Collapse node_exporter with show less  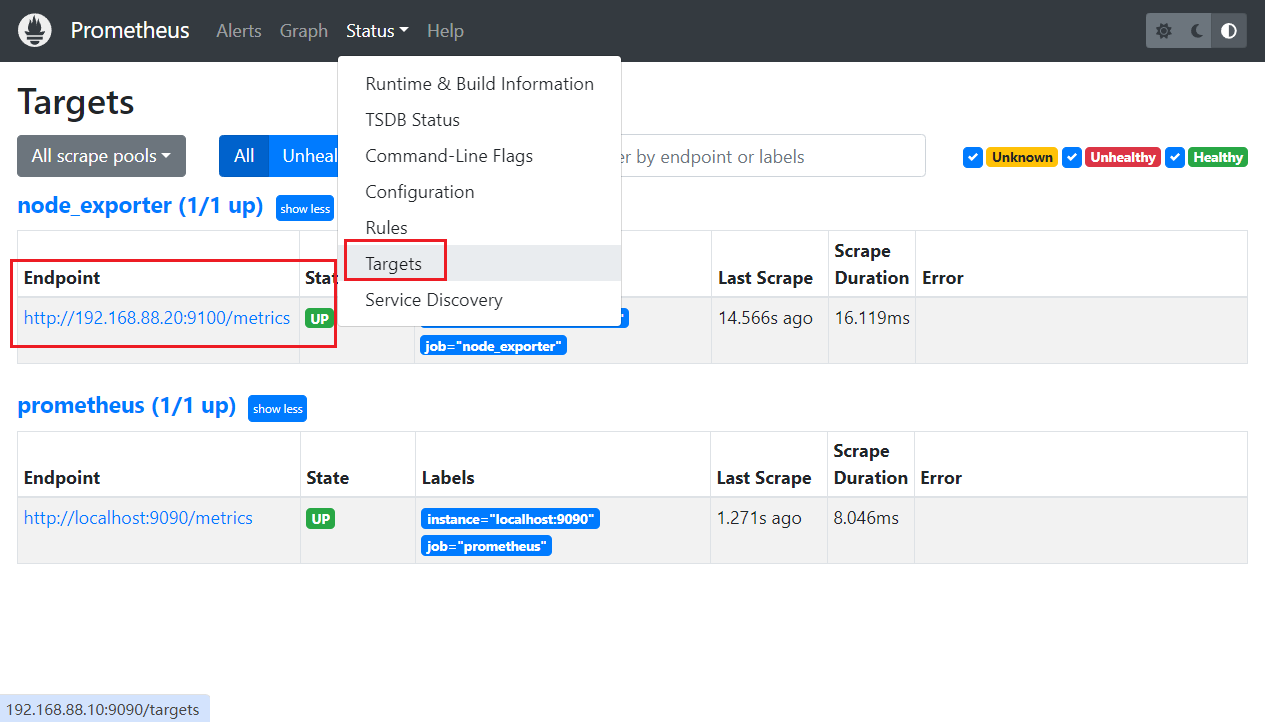tap(305, 208)
